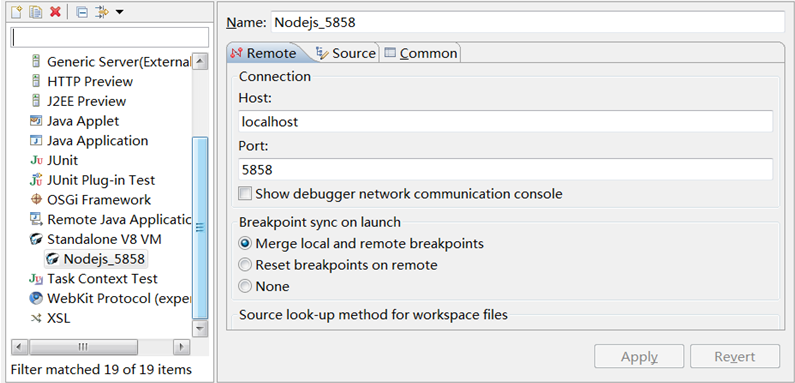
Task: Click the New launch configuration icon
Action: [x=17, y=12]
